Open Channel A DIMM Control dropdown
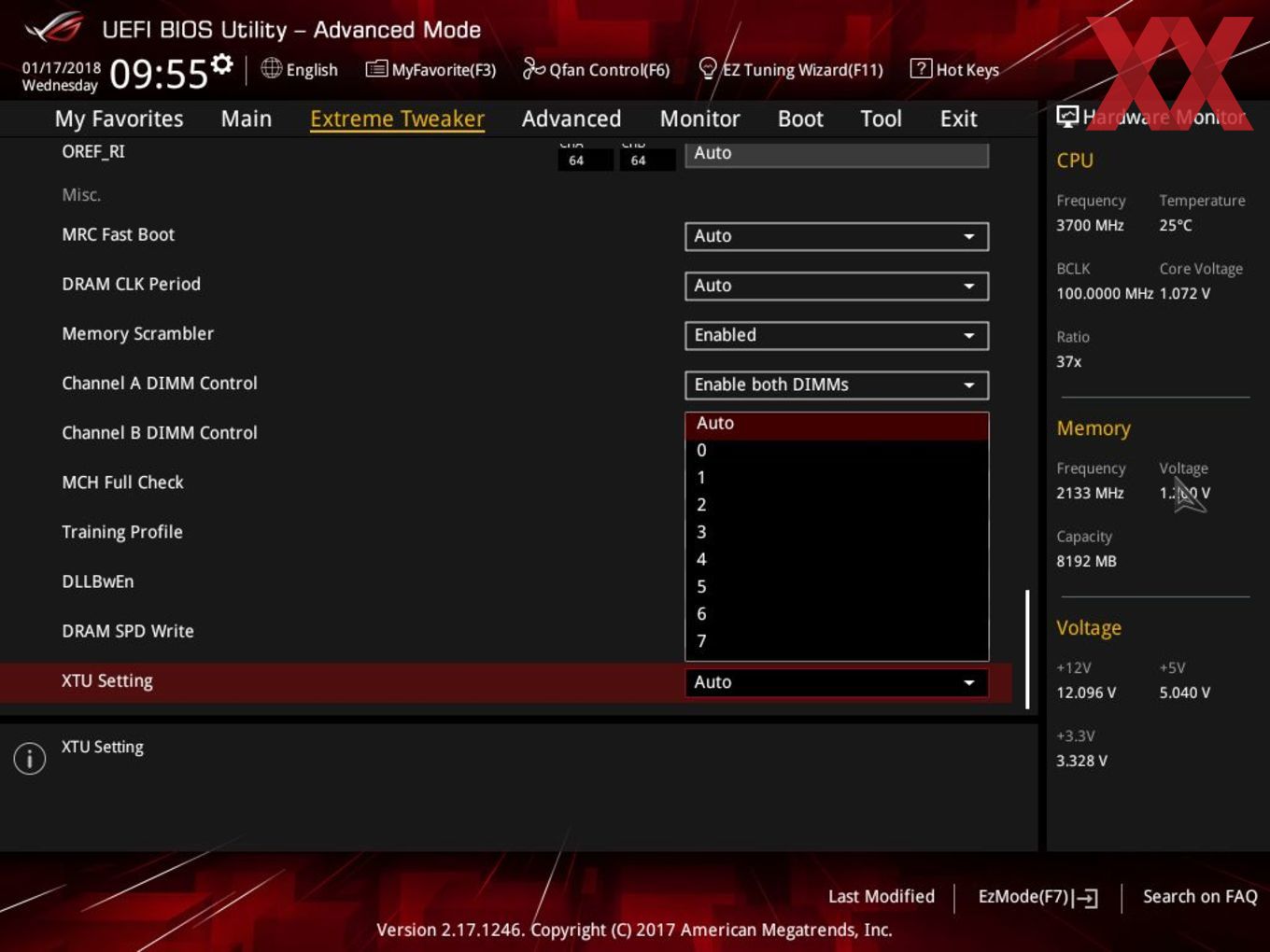This screenshot has height=952, width=1270. 837,385
